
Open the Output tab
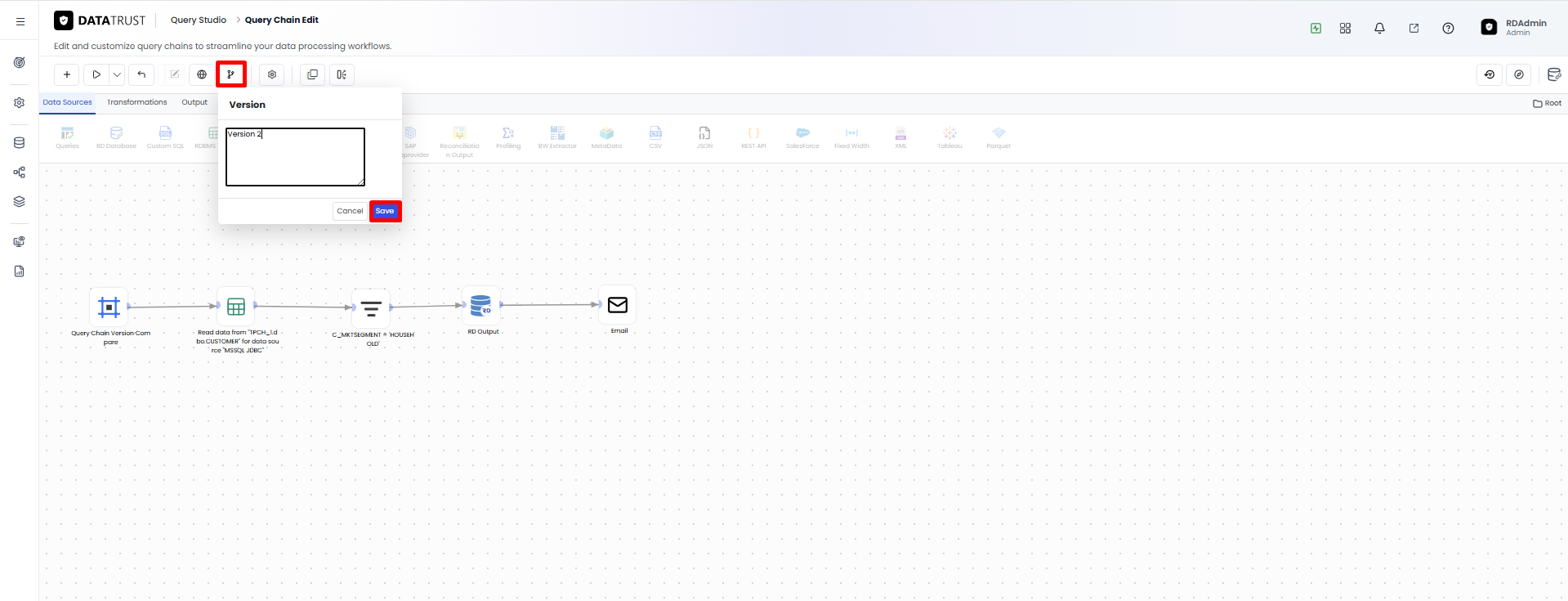click(194, 102)
